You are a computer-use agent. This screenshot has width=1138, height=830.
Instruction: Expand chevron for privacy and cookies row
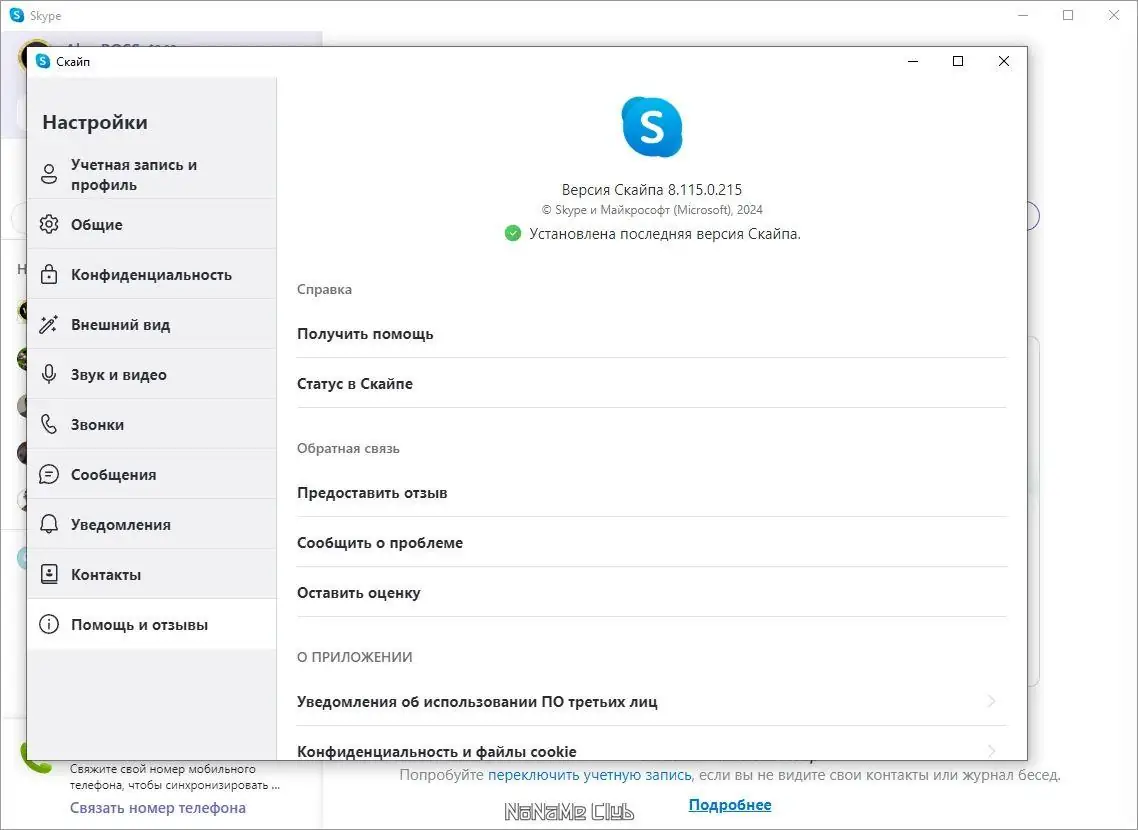[x=991, y=751]
